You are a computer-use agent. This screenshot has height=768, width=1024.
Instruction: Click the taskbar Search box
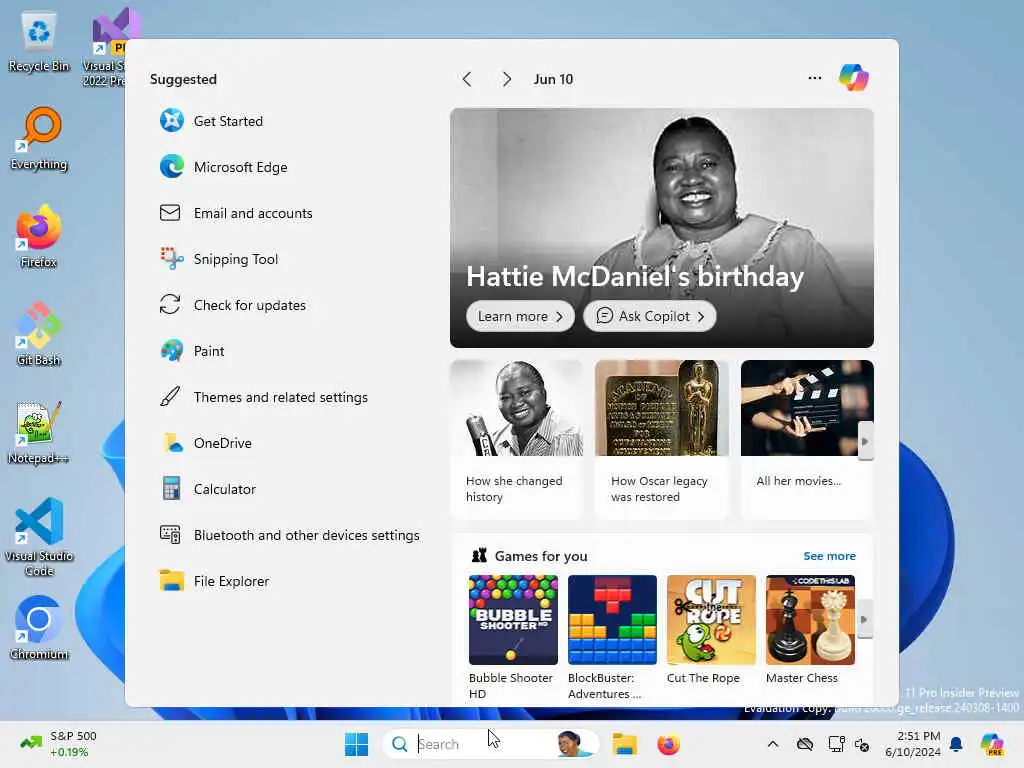pyautogui.click(x=490, y=744)
